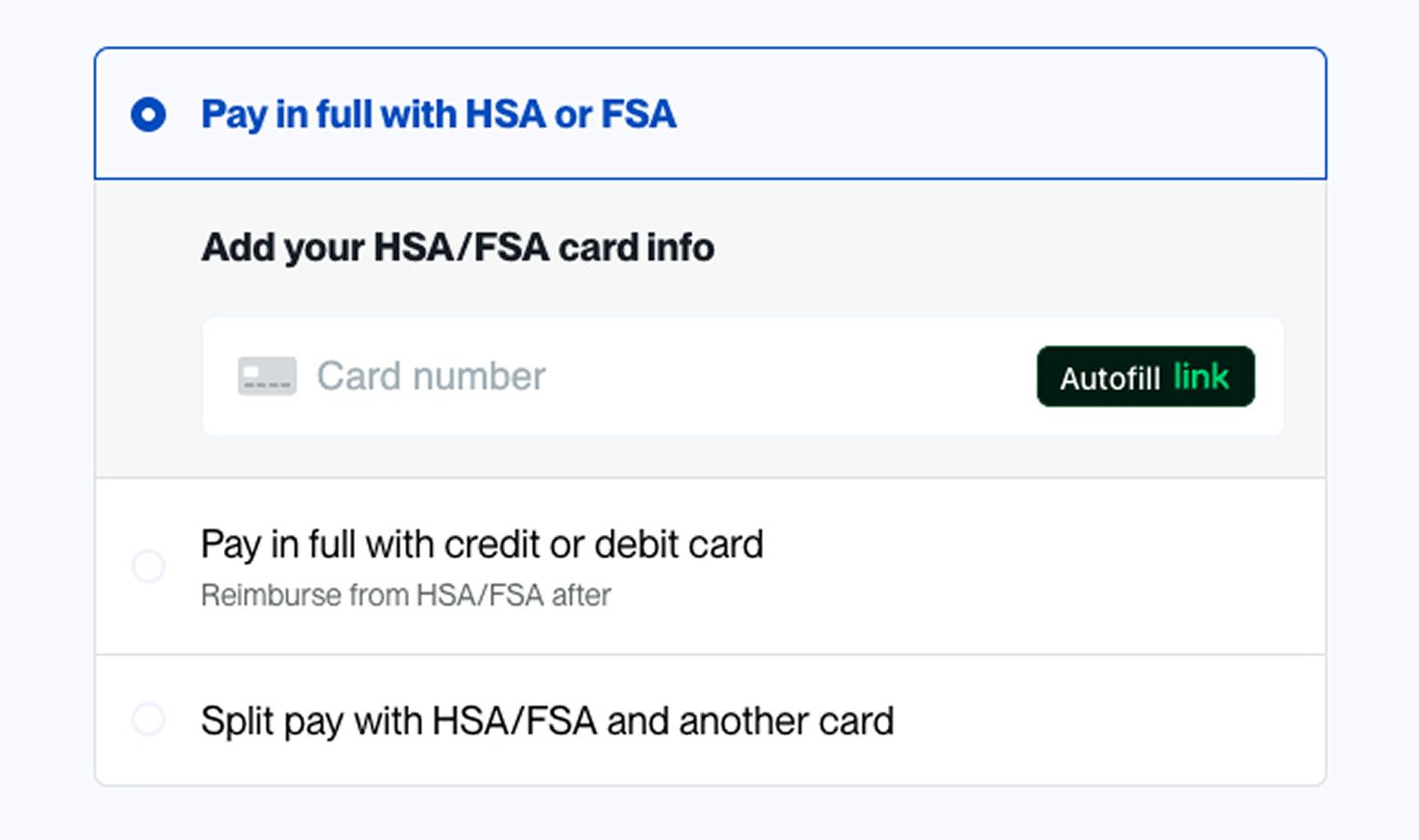1419x840 pixels.
Task: Enable the Split pay radio button
Action: click(x=148, y=720)
